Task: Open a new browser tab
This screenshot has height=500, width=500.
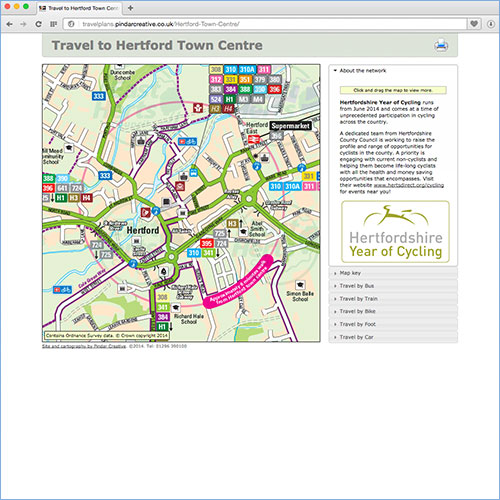Action: point(130,8)
